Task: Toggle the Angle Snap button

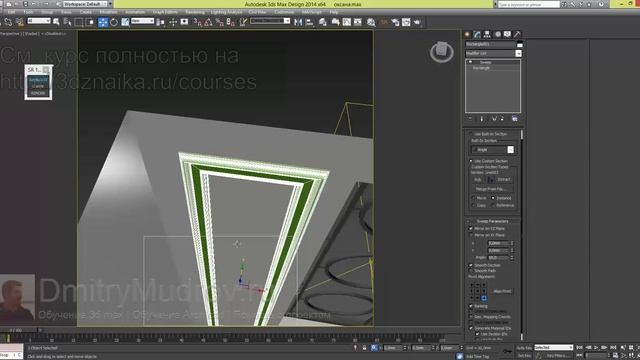Action: coord(209,22)
